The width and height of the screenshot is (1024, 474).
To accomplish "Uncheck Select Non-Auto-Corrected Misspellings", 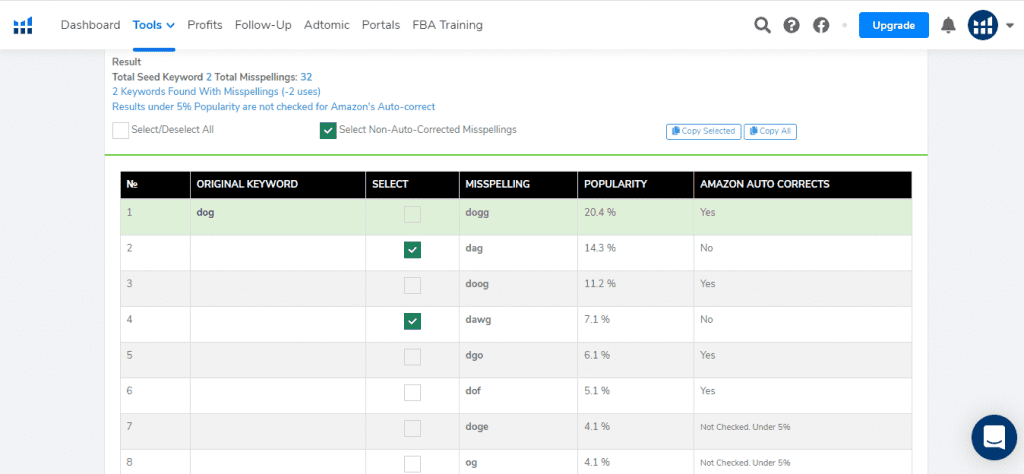I will tap(328, 131).
